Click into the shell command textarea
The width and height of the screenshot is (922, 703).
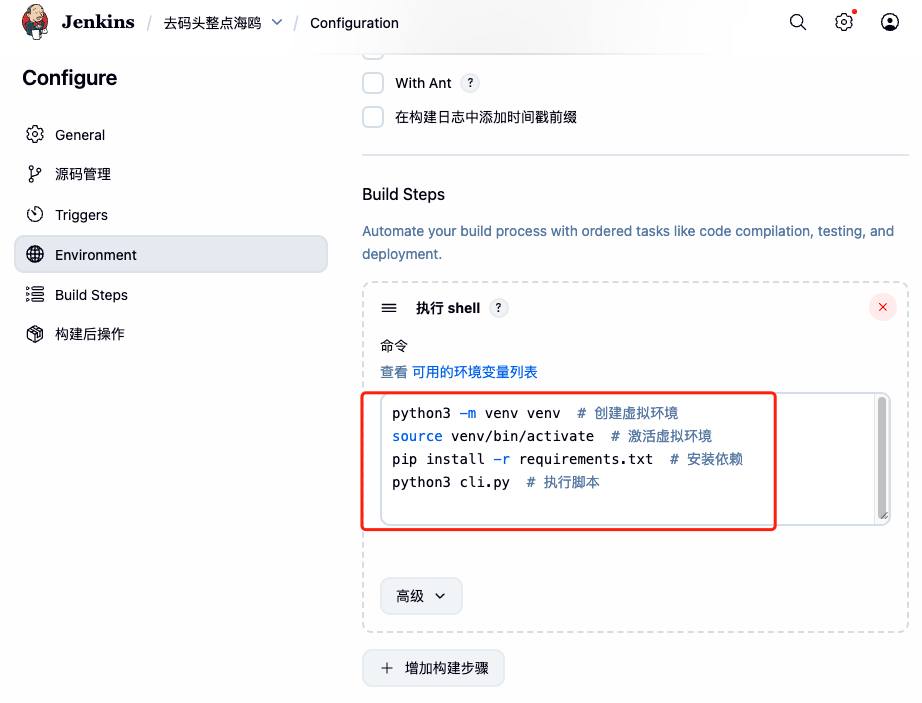[635, 458]
